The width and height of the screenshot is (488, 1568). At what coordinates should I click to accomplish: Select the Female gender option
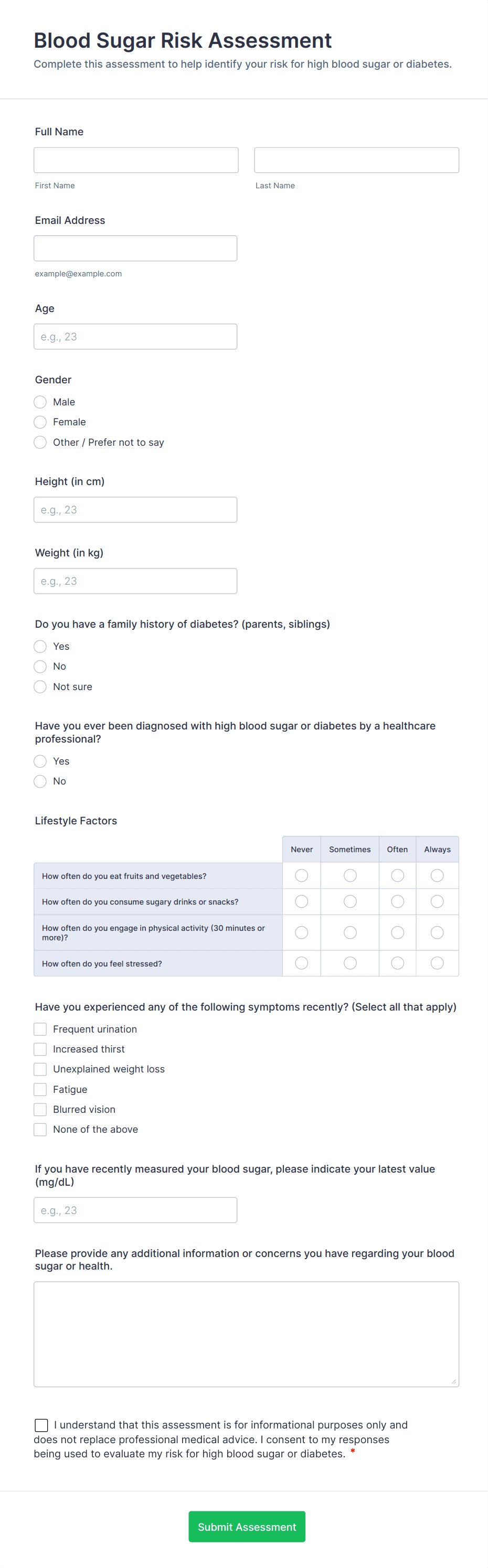[40, 422]
